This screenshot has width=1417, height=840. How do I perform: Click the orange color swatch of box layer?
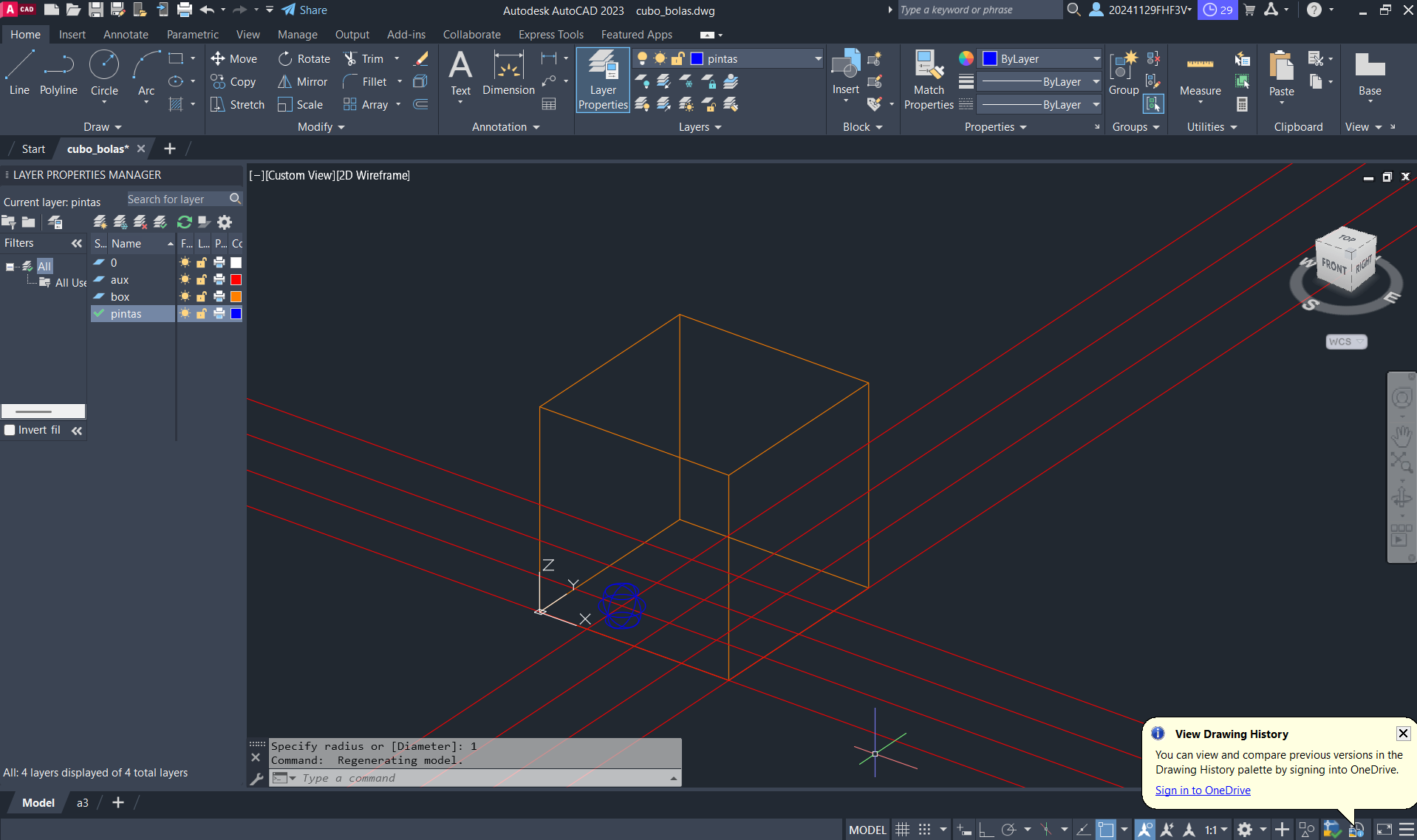236,297
